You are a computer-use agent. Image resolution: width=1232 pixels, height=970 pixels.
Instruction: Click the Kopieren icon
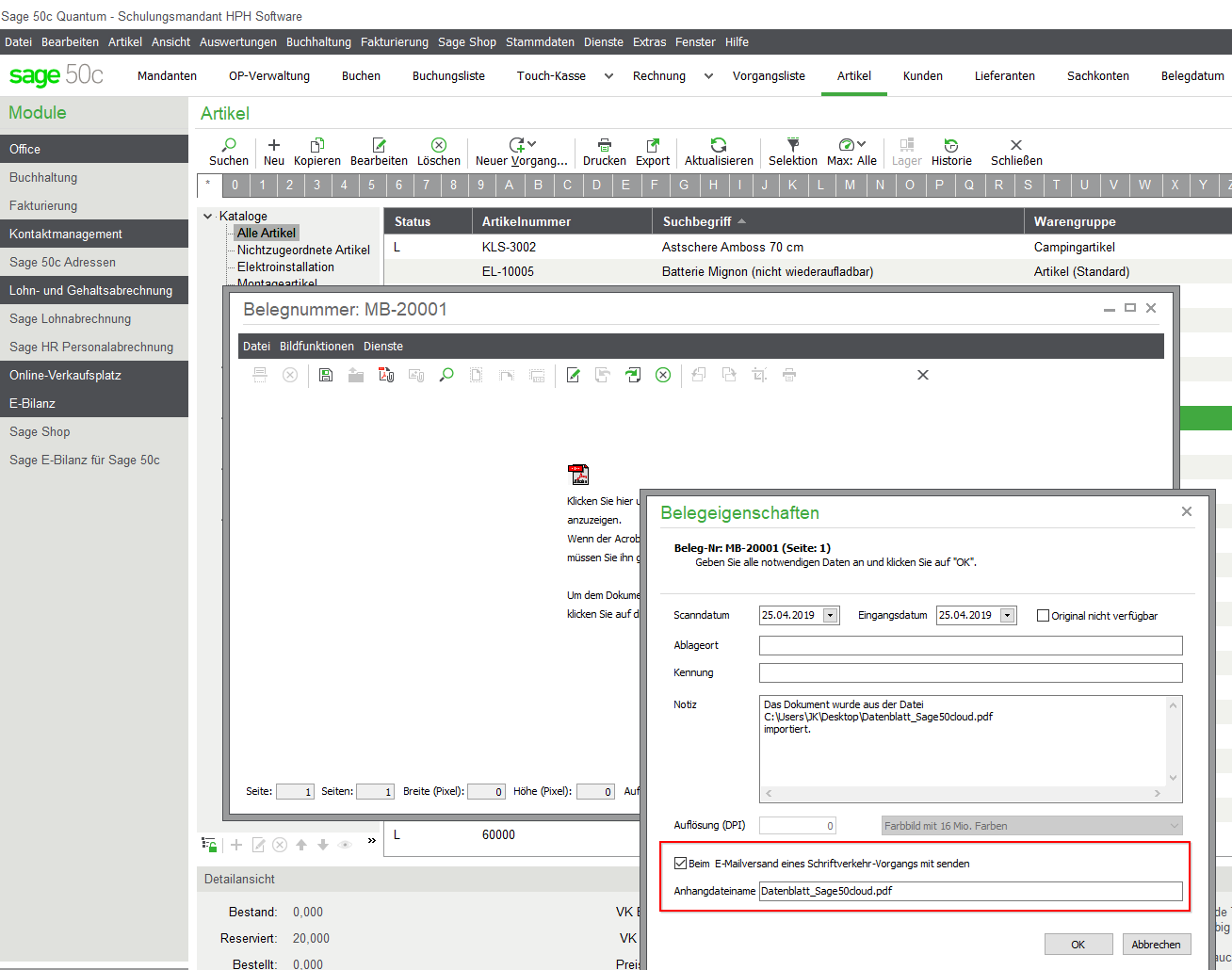tap(317, 145)
